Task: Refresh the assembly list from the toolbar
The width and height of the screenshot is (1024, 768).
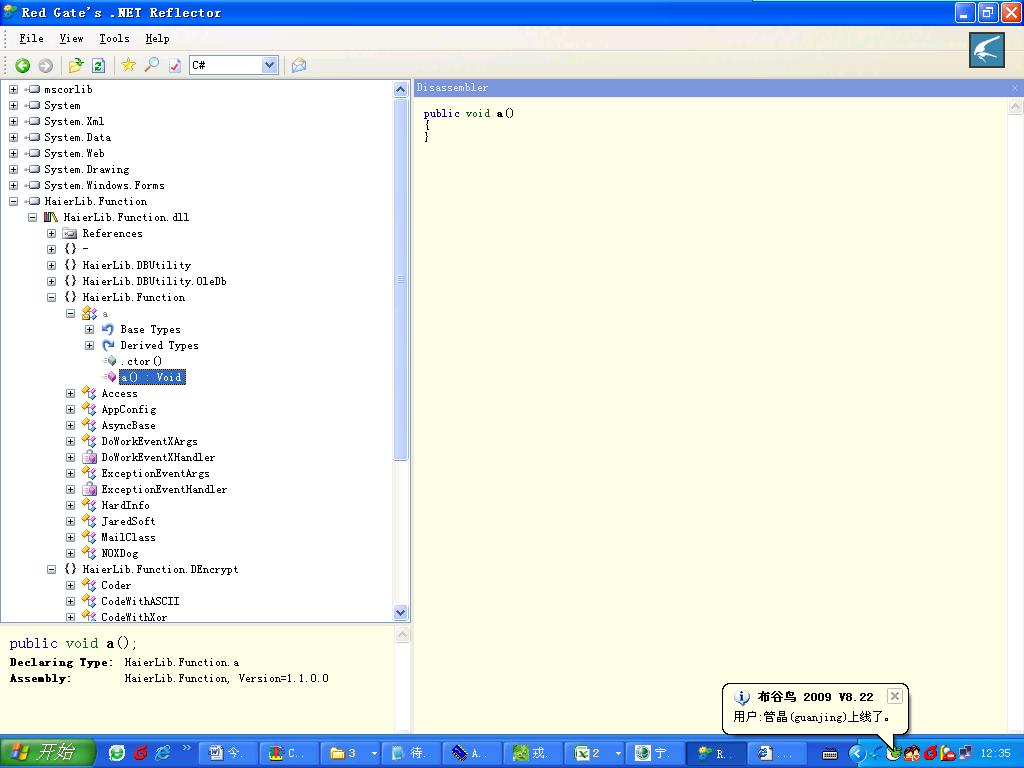Action: click(x=99, y=65)
